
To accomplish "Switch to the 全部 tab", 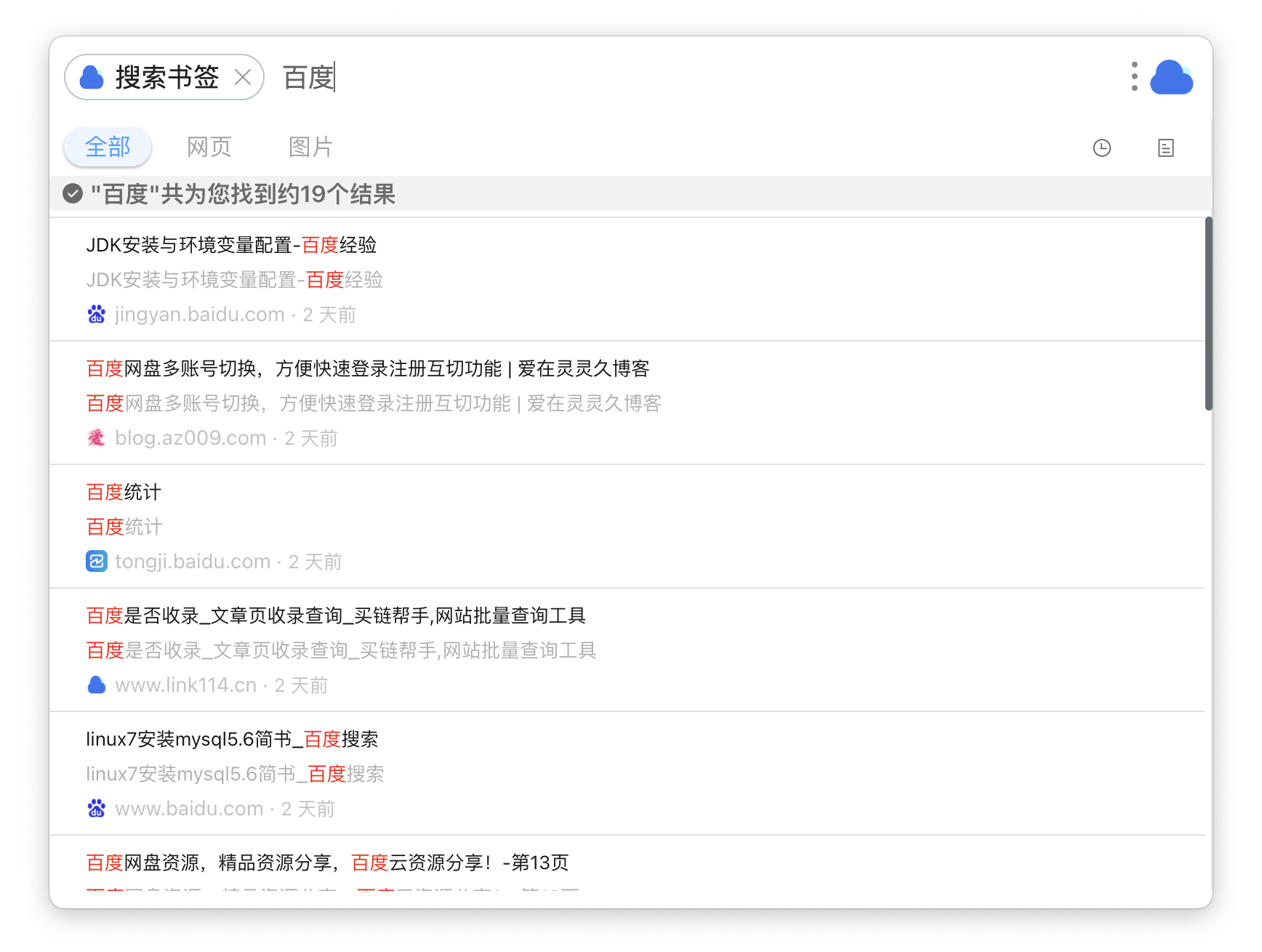I will click(x=108, y=147).
